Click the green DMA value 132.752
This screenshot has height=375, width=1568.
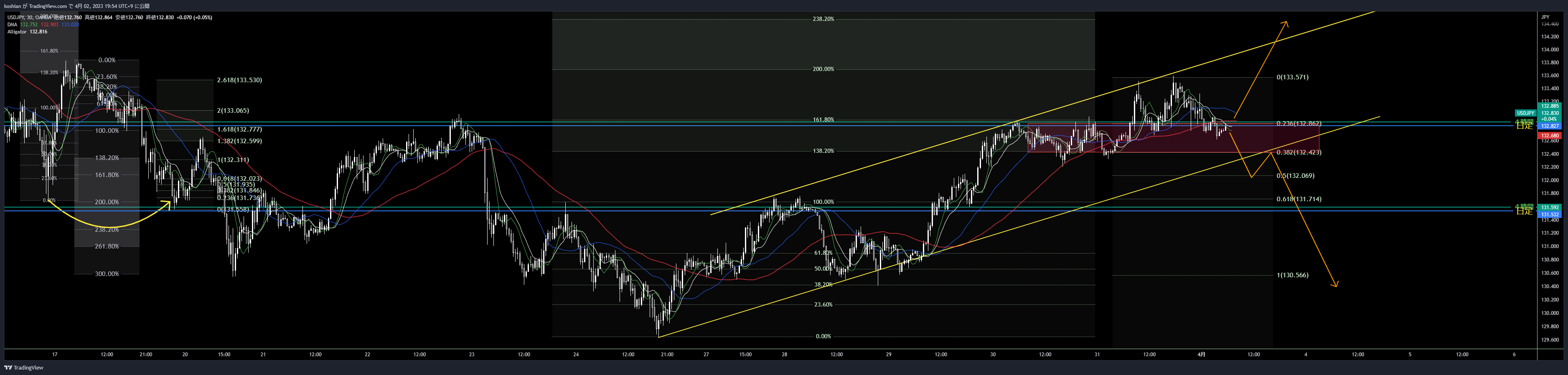click(x=28, y=25)
